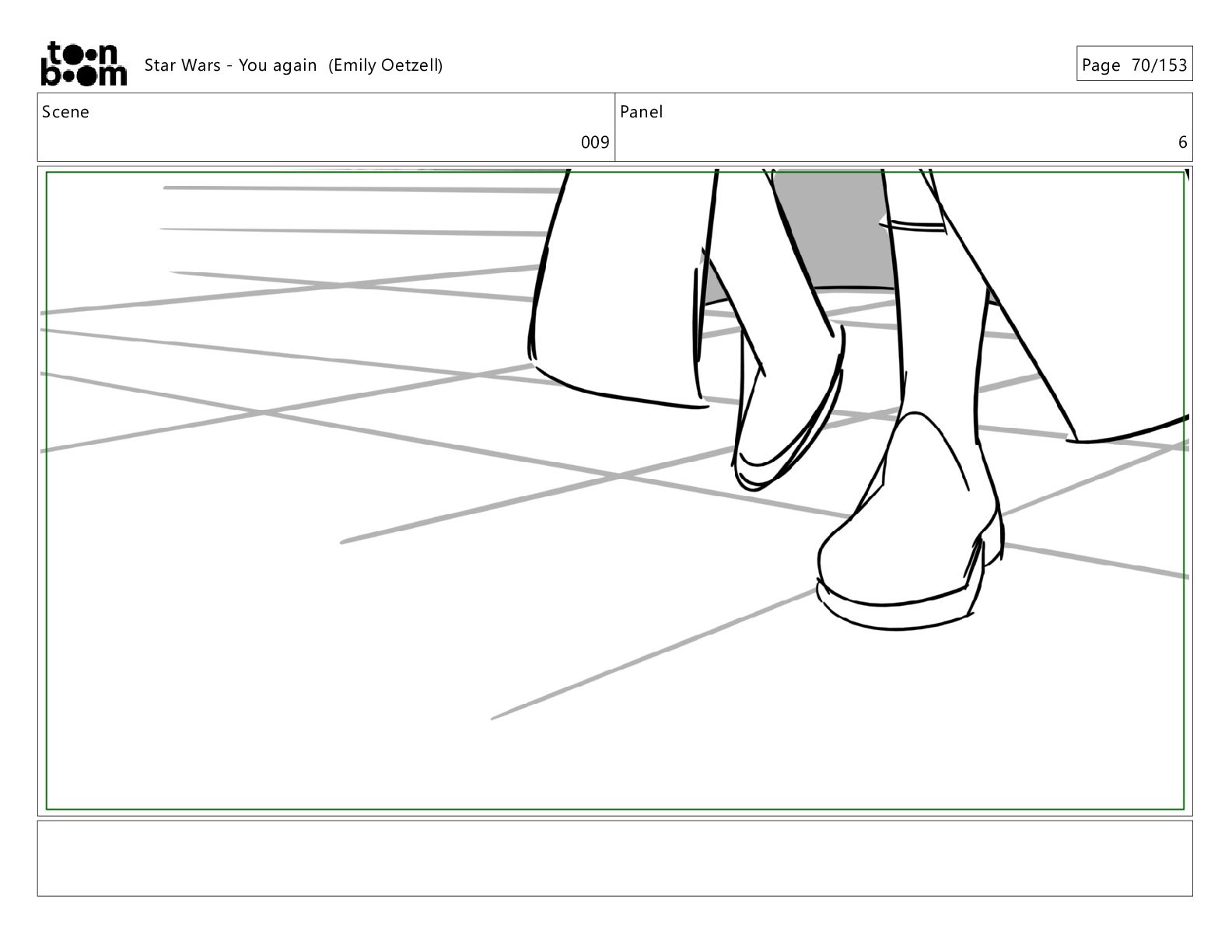Image resolution: width=1232 pixels, height=952 pixels.
Task: Click the storyboard drawing of the walking boots
Action: click(614, 491)
